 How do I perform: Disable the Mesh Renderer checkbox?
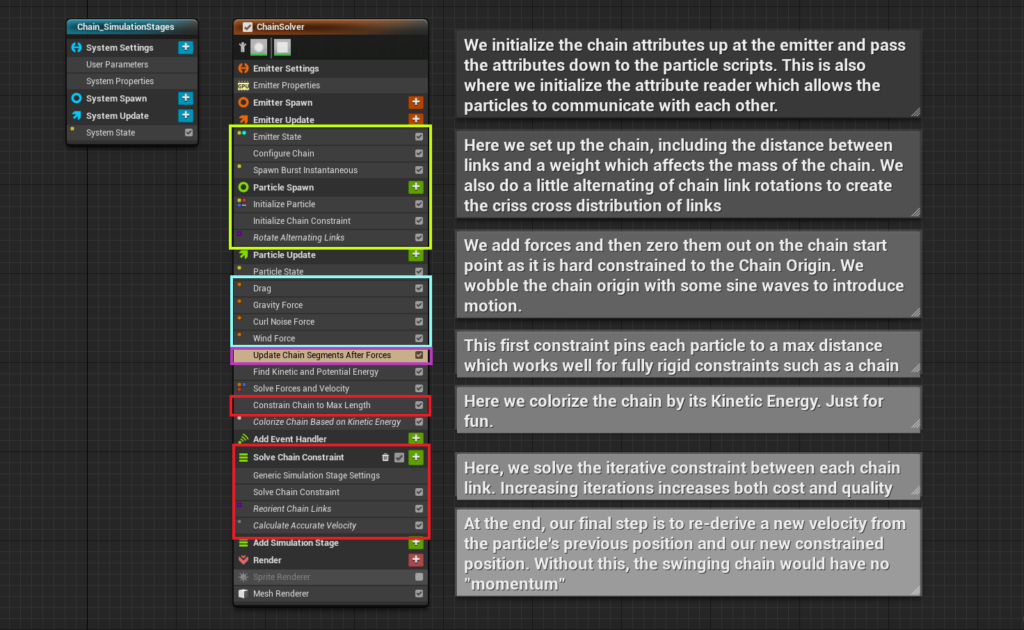point(419,594)
